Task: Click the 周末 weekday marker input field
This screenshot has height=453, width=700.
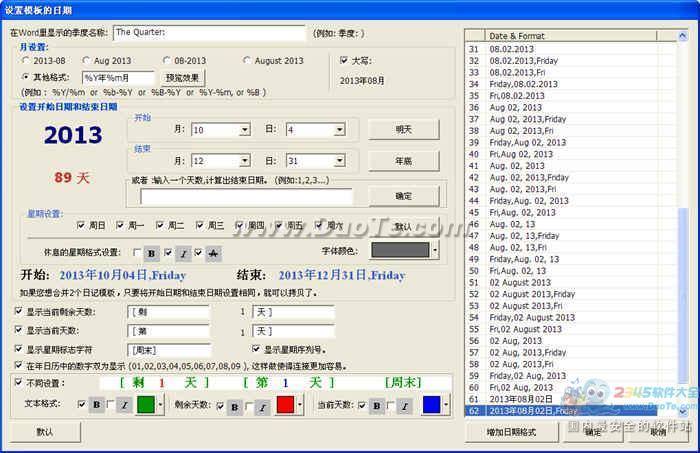Action: (x=169, y=350)
